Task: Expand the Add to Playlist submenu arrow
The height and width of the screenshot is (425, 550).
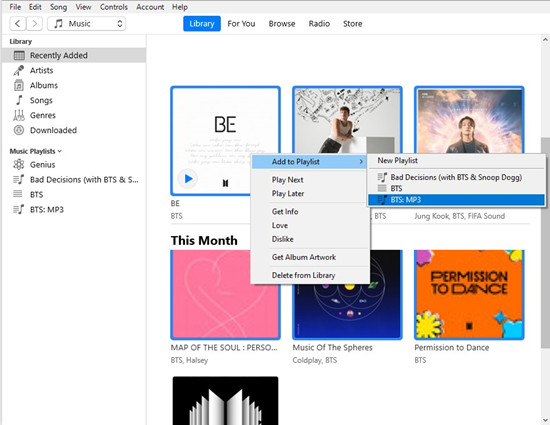Action: [x=361, y=162]
